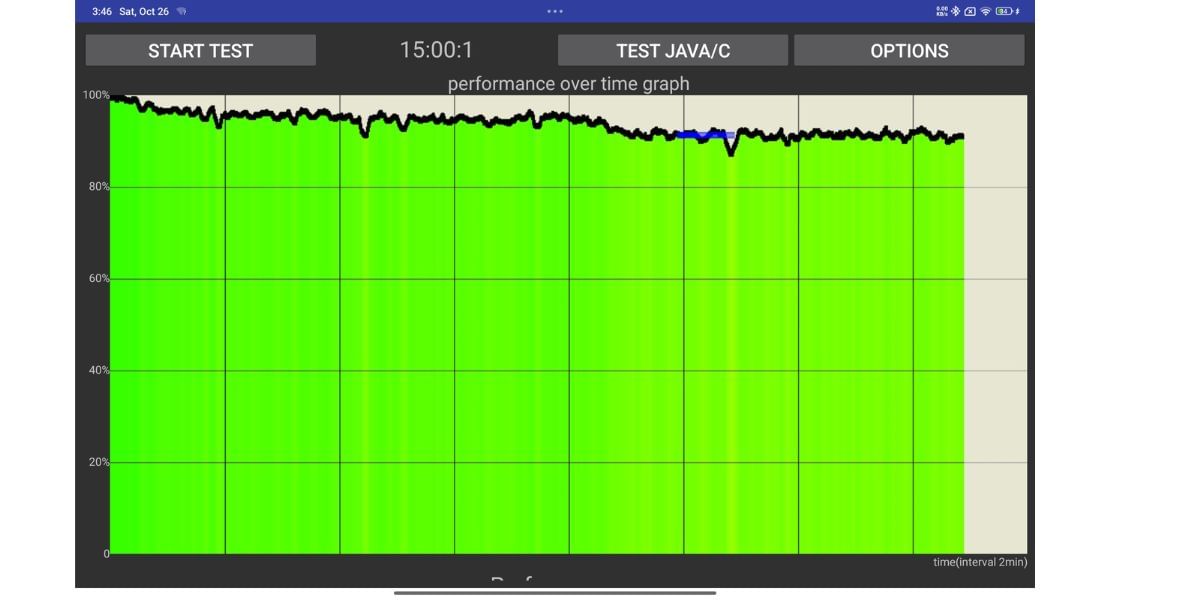Tap the blue marker on performance line
Image resolution: width=1200 pixels, height=600 pixels.
[705, 134]
